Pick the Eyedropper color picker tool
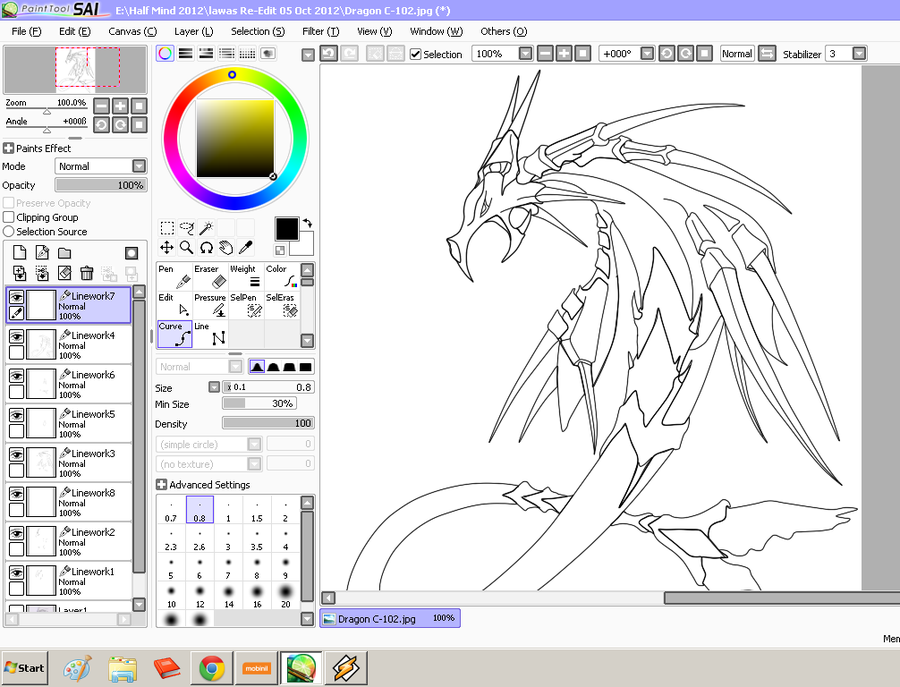The width and height of the screenshot is (900, 687). (x=245, y=247)
